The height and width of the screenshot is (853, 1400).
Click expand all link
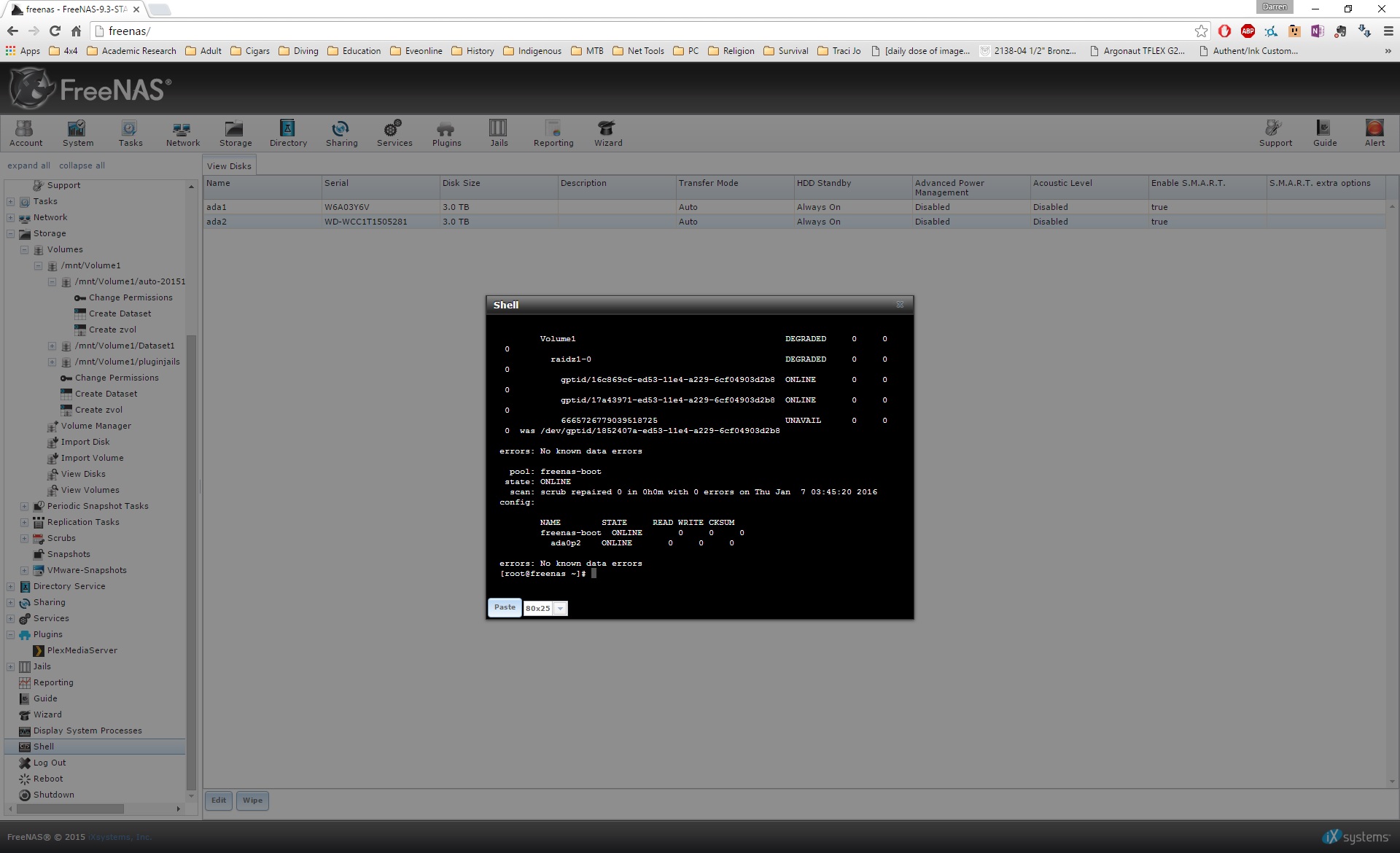point(28,165)
